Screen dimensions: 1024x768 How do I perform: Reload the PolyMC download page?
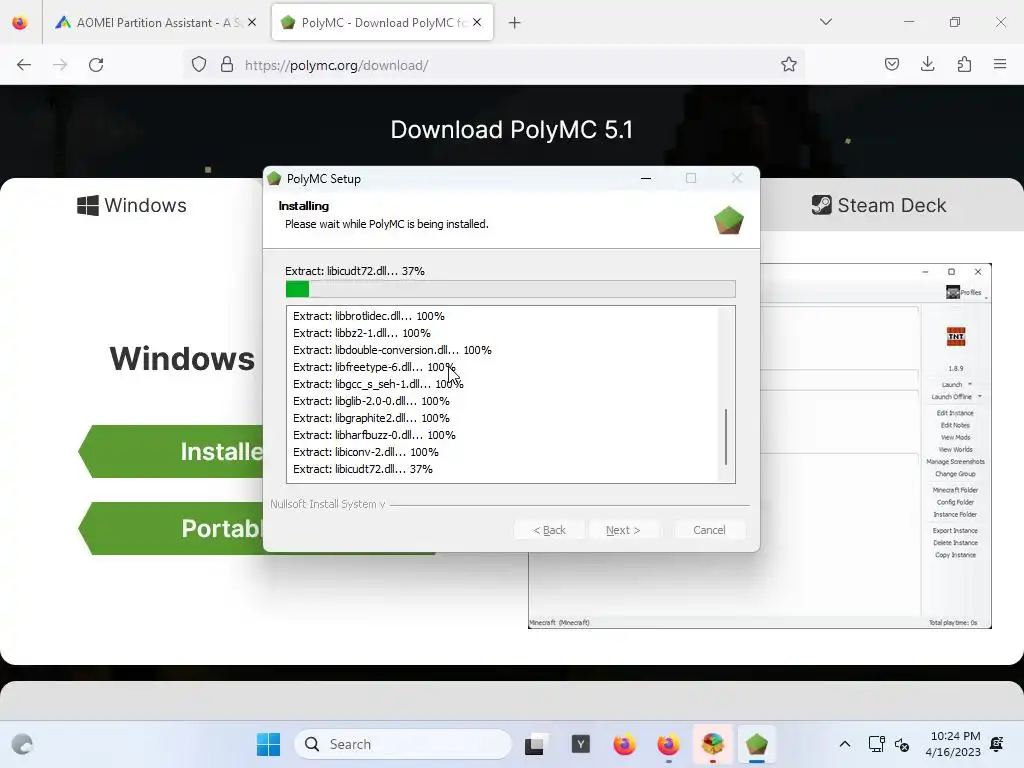pyautogui.click(x=96, y=65)
